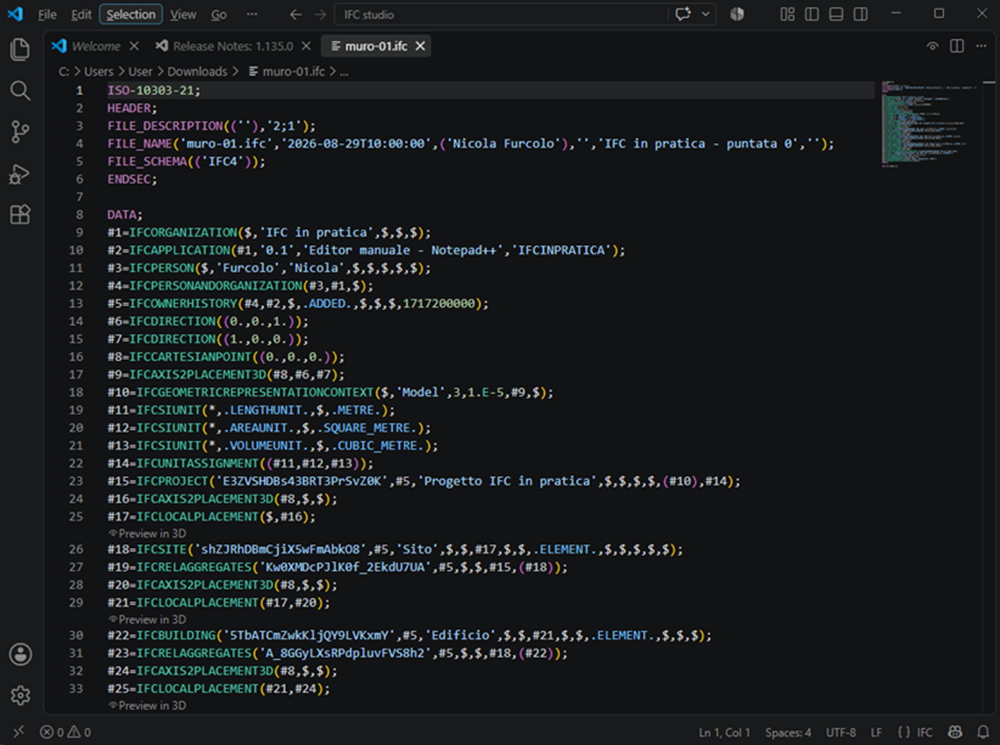This screenshot has height=745, width=1000.
Task: Switch to Release Notes: 1.135.0 tab
Action: click(233, 46)
